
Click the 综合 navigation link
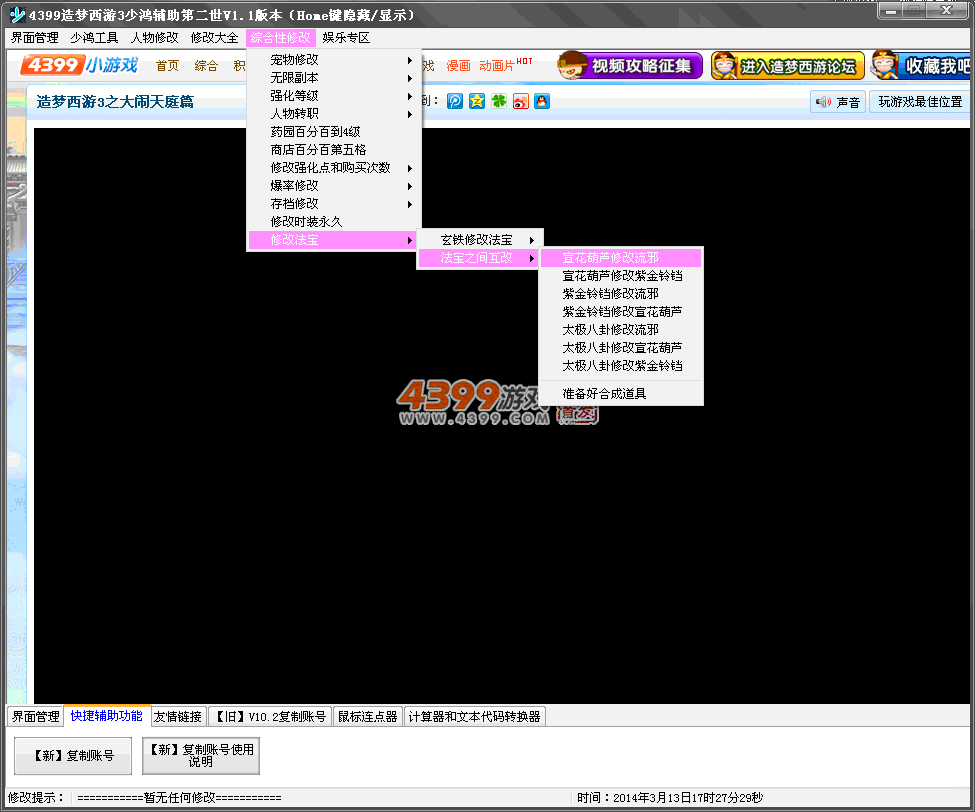coord(206,66)
